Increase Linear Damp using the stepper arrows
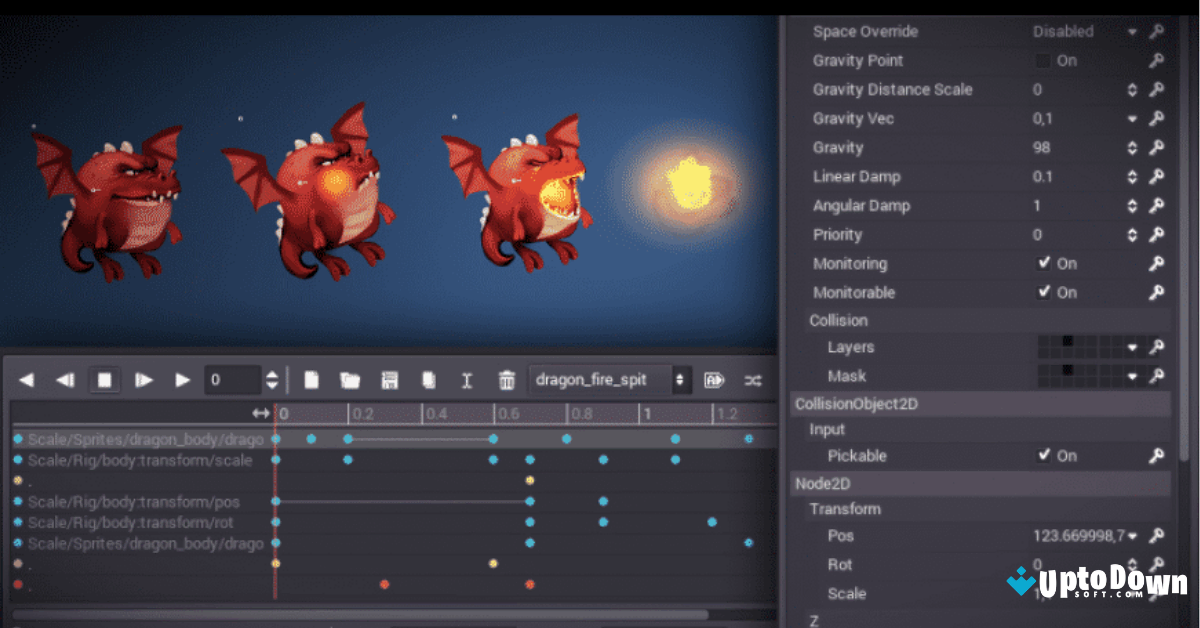Viewport: 1200px width, 628px height. click(x=1133, y=176)
